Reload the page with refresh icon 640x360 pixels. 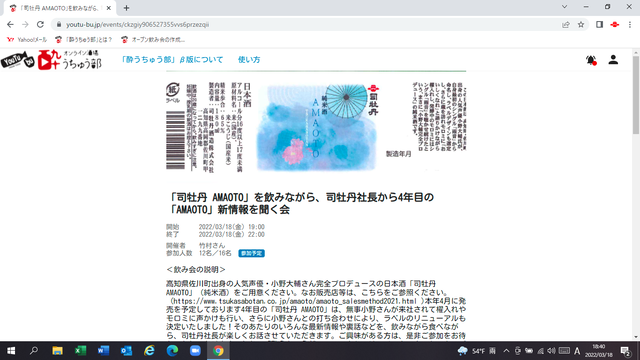(x=40, y=24)
